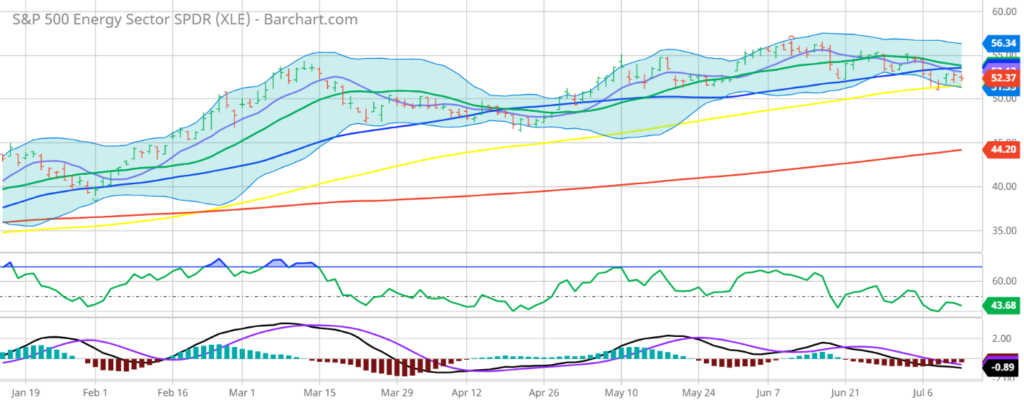This screenshot has height=405, width=1024.
Task: Select the Jul 6 date label
Action: click(x=923, y=394)
